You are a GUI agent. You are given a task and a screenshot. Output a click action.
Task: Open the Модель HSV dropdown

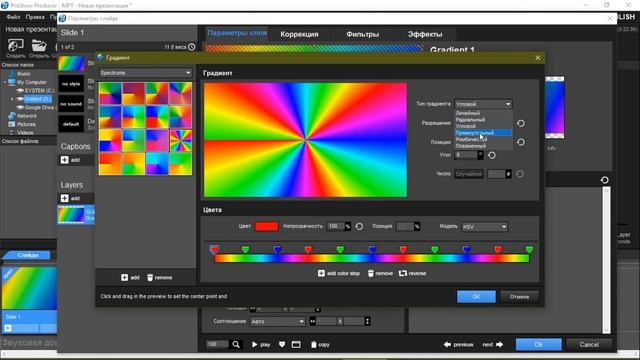(x=484, y=227)
